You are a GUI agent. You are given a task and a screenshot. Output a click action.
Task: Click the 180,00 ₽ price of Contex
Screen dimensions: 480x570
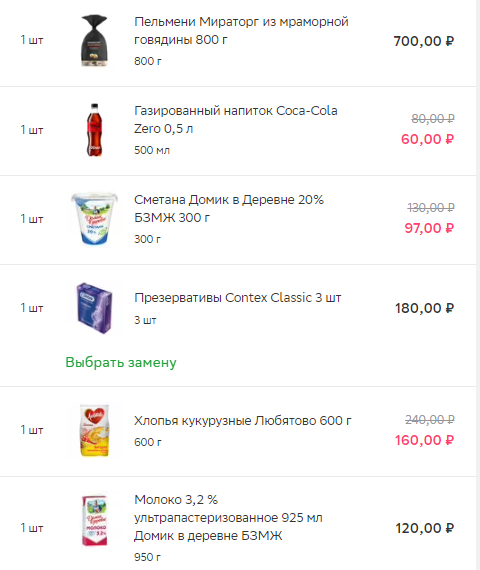(424, 308)
